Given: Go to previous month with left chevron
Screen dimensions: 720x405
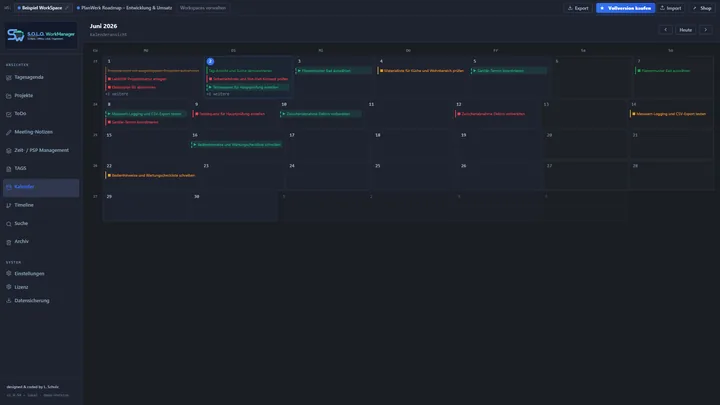Looking at the screenshot, I should click(665, 30).
